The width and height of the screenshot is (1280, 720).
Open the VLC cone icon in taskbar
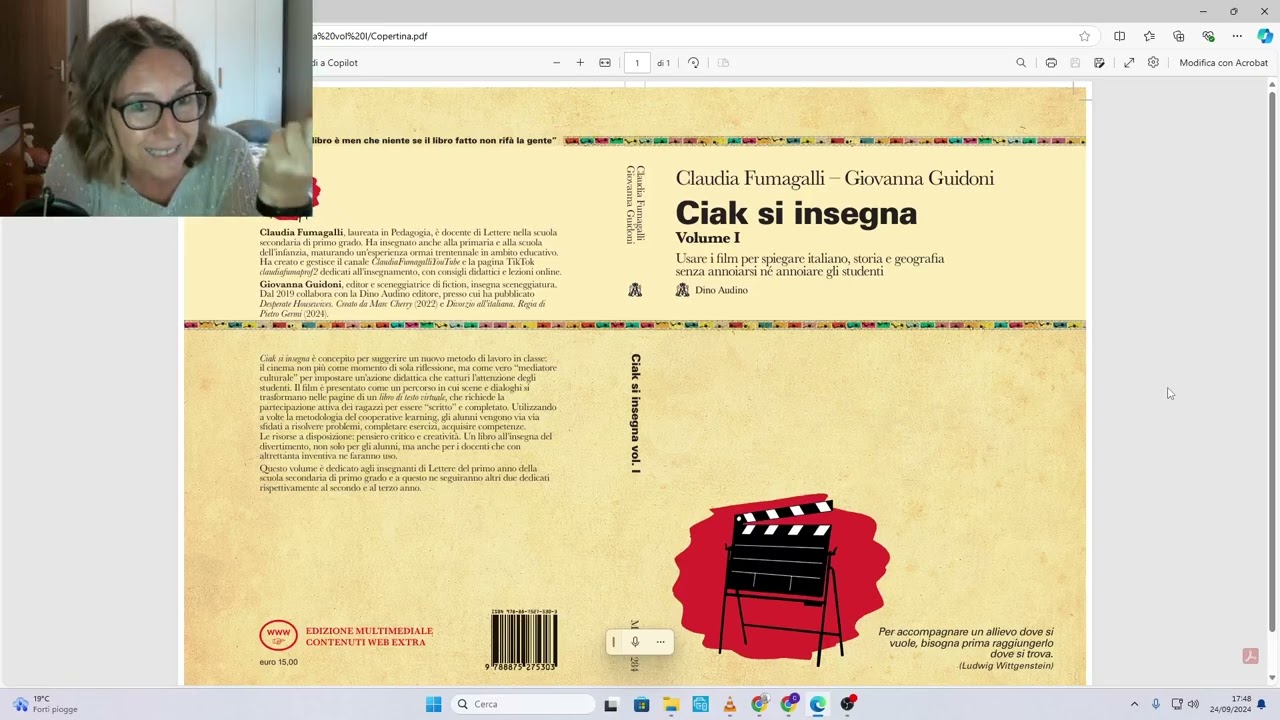pyautogui.click(x=730, y=704)
